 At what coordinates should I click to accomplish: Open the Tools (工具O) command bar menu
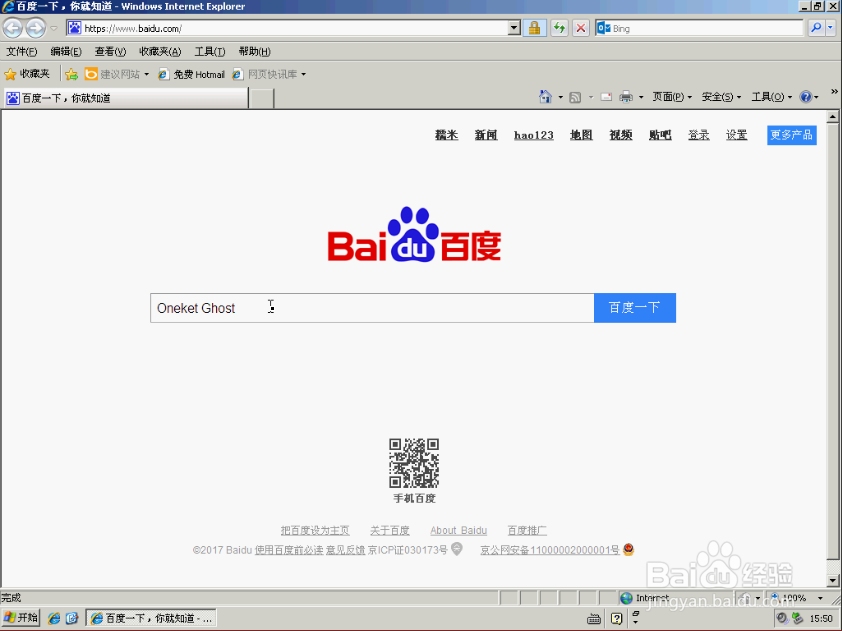771,97
